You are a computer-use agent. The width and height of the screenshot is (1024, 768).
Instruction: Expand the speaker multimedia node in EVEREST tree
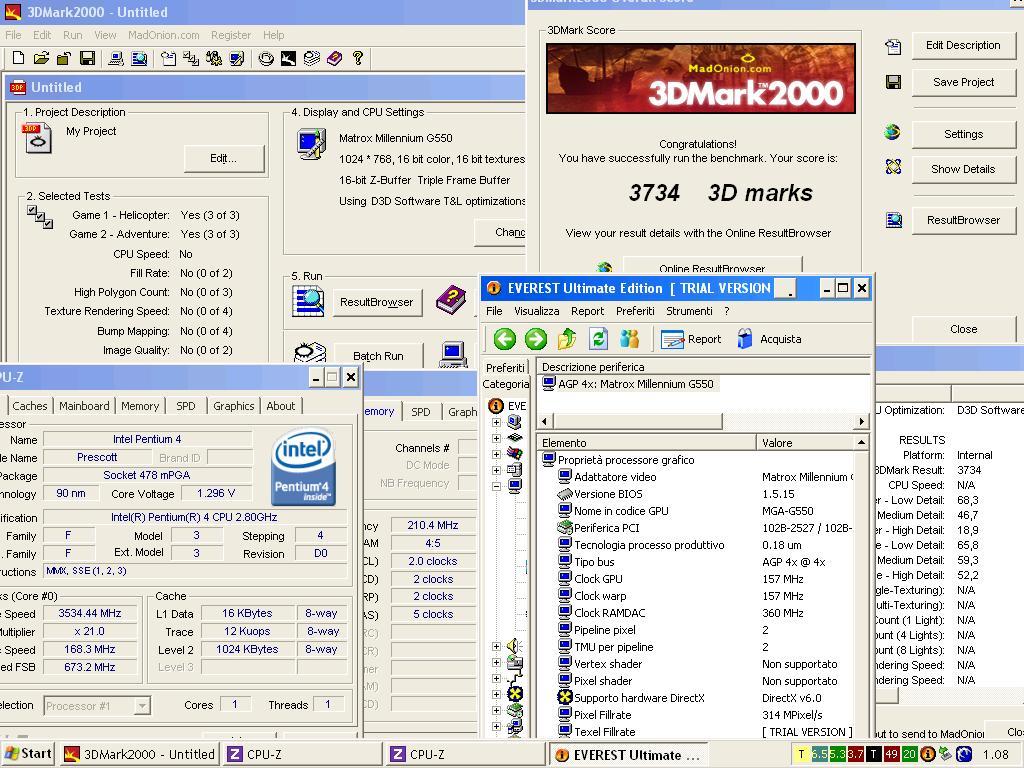(496, 647)
